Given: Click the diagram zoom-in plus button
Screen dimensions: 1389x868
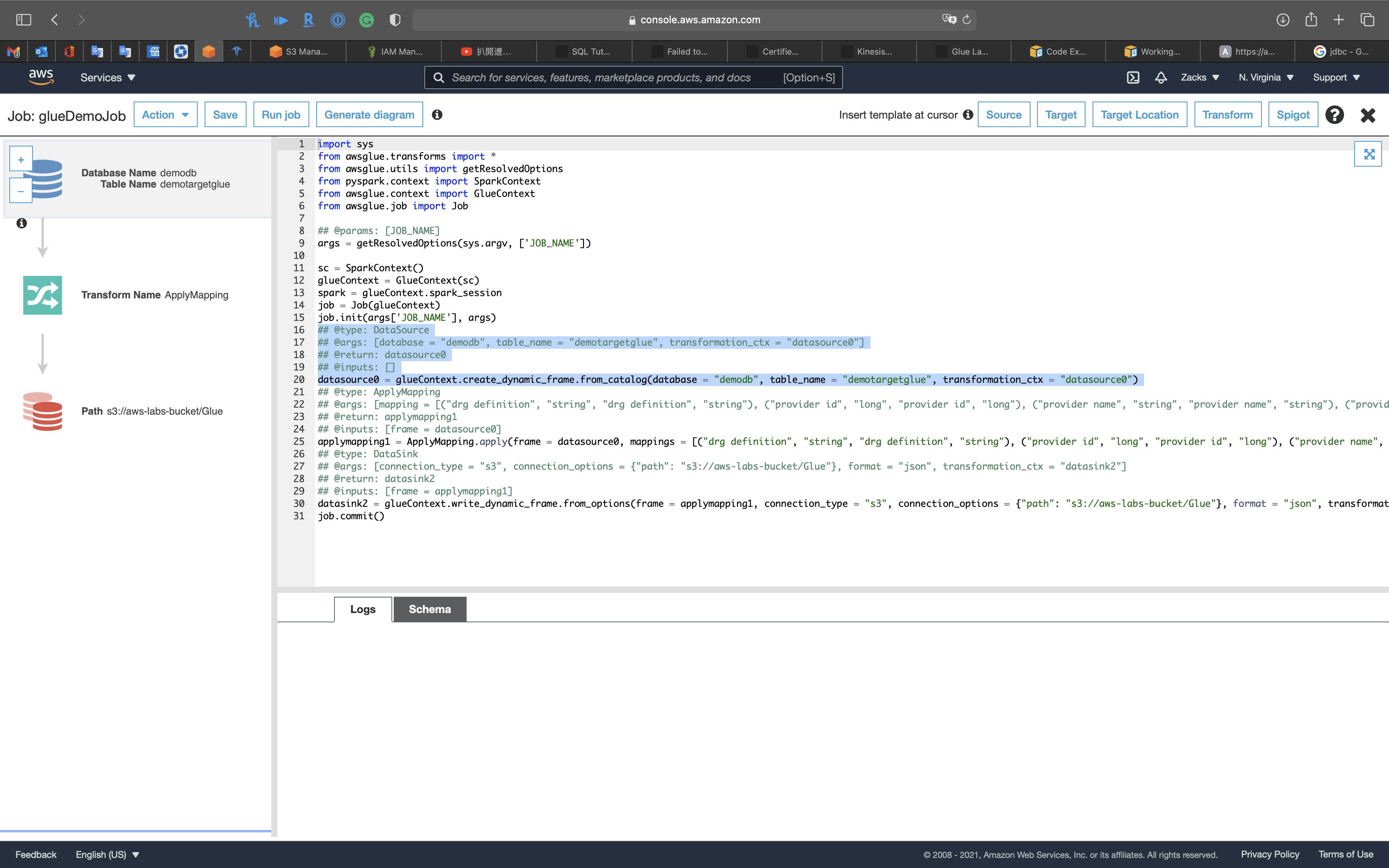Looking at the screenshot, I should 21,160.
